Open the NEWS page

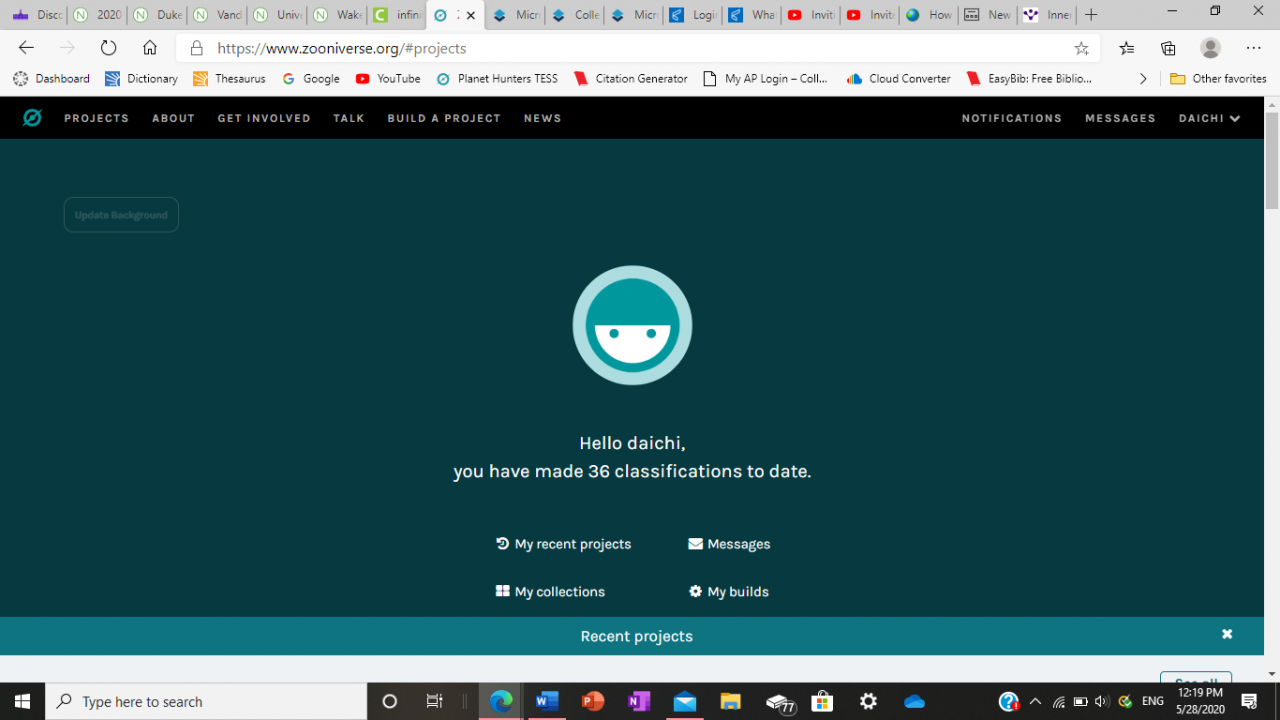point(542,118)
